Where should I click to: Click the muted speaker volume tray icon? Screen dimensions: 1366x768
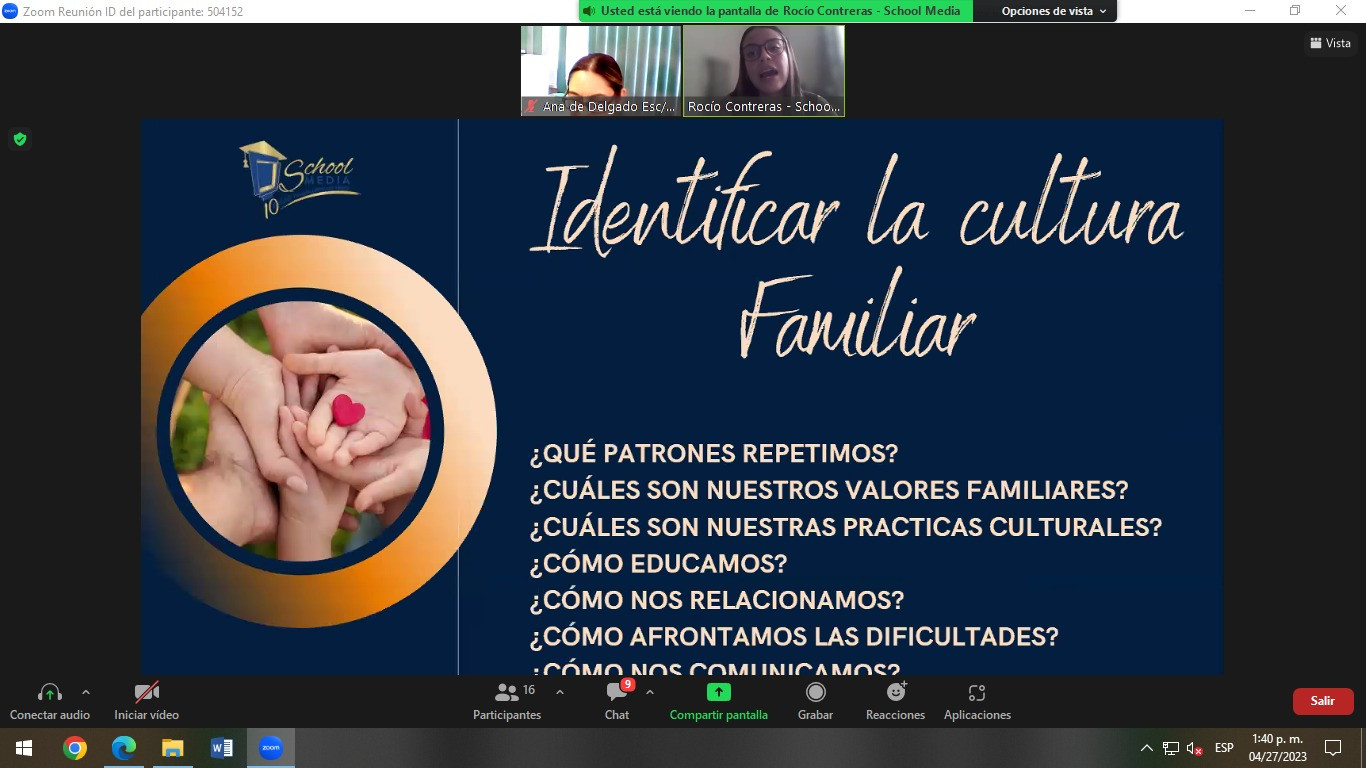(x=1195, y=748)
